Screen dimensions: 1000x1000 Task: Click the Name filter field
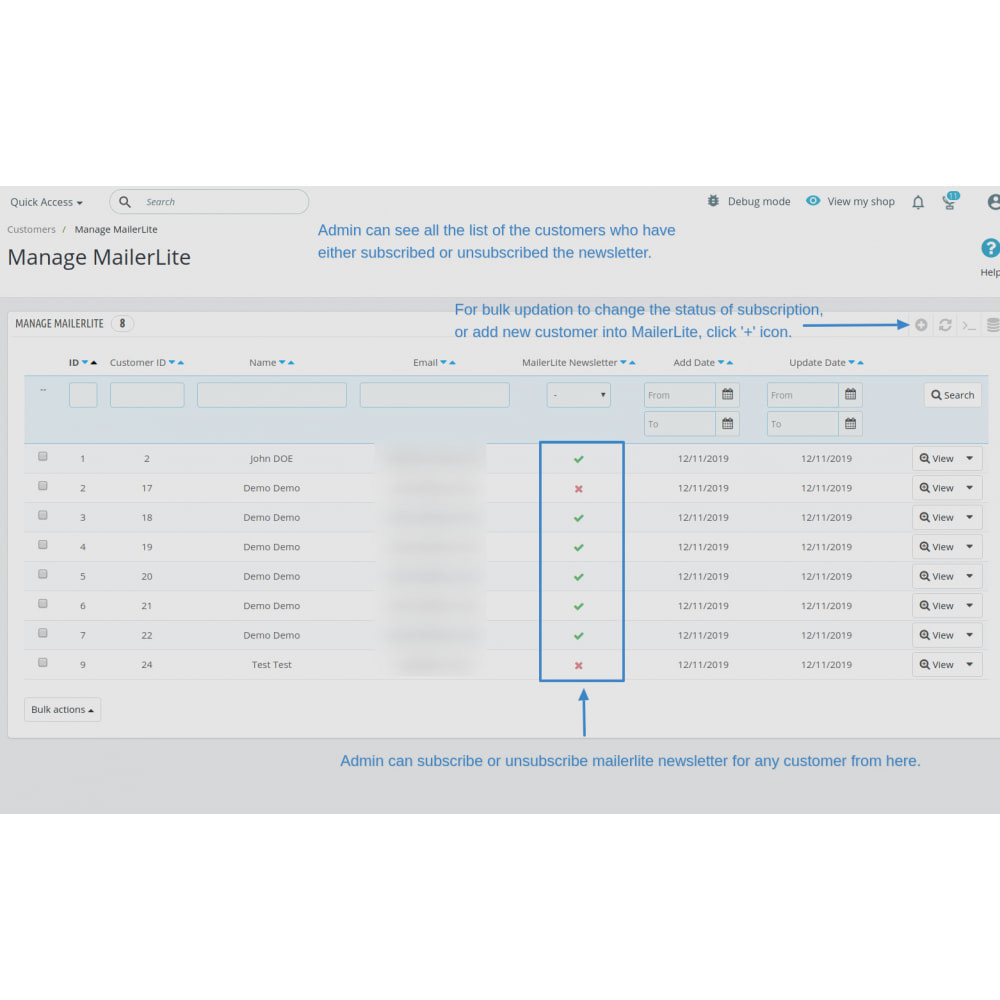point(272,395)
